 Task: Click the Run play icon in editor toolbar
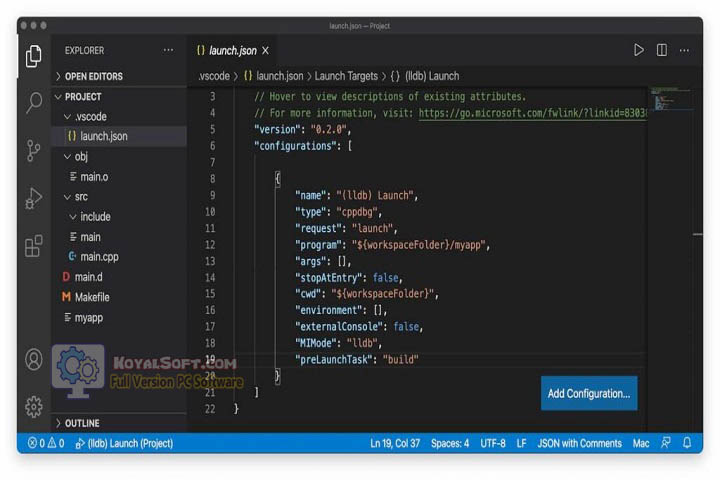click(x=638, y=50)
